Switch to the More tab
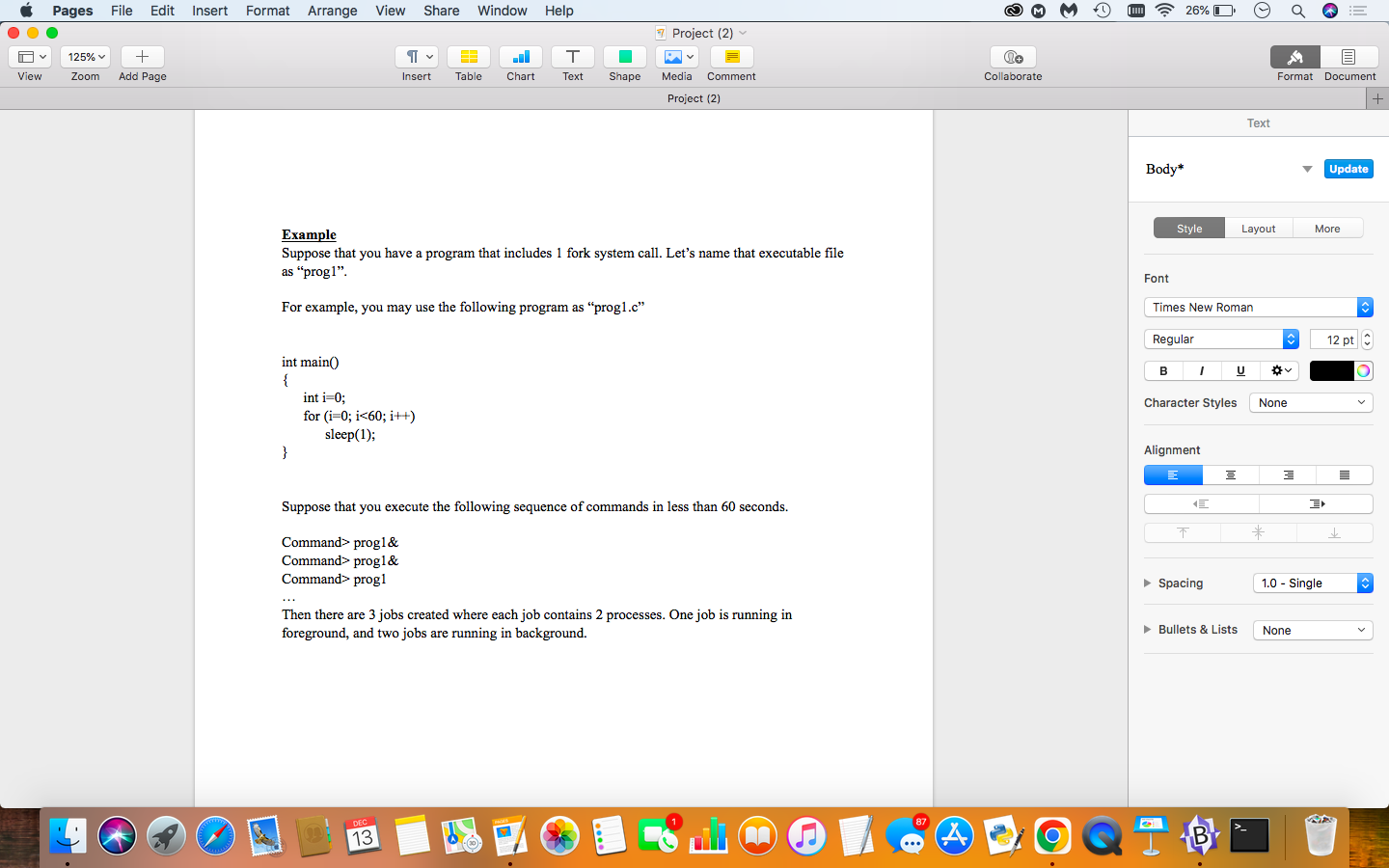 pyautogui.click(x=1327, y=229)
